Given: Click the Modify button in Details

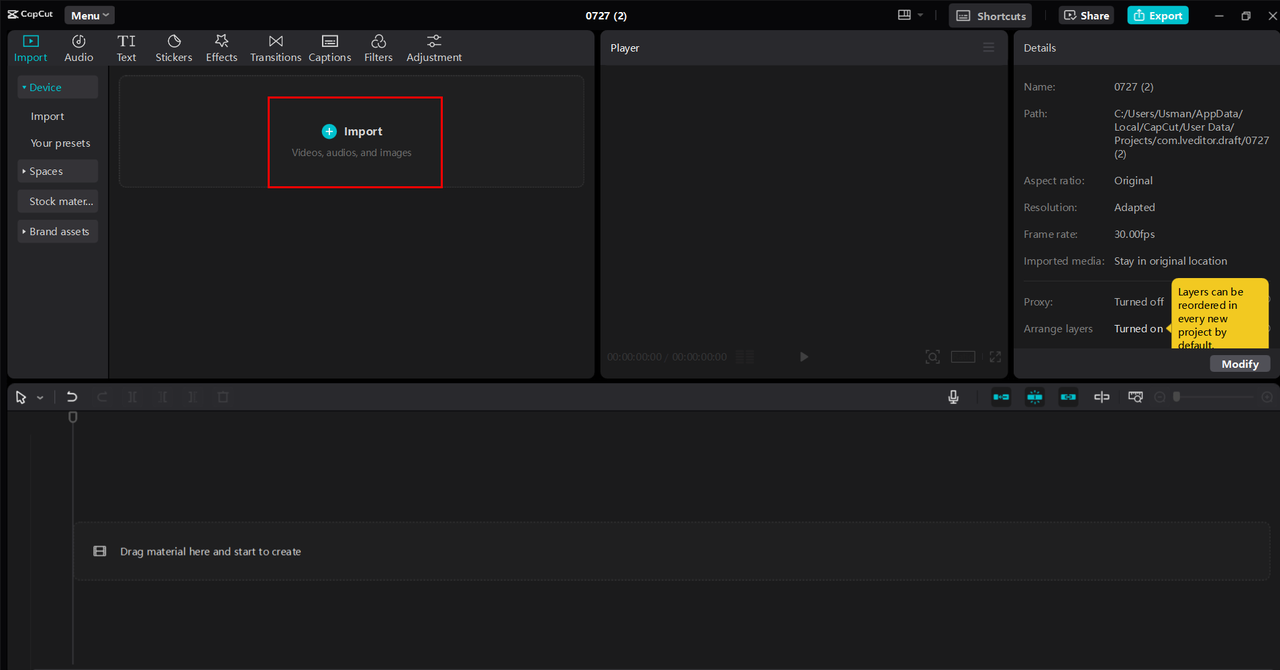Looking at the screenshot, I should point(1240,364).
